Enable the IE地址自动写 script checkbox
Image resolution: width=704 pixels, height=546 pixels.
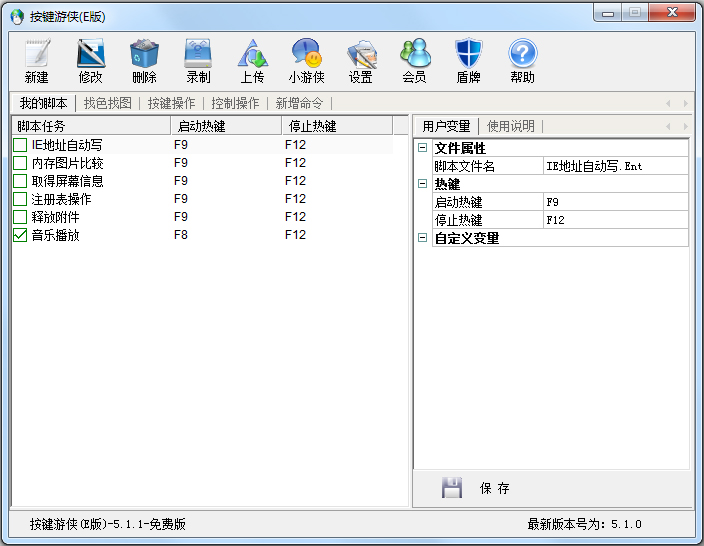click(20, 146)
